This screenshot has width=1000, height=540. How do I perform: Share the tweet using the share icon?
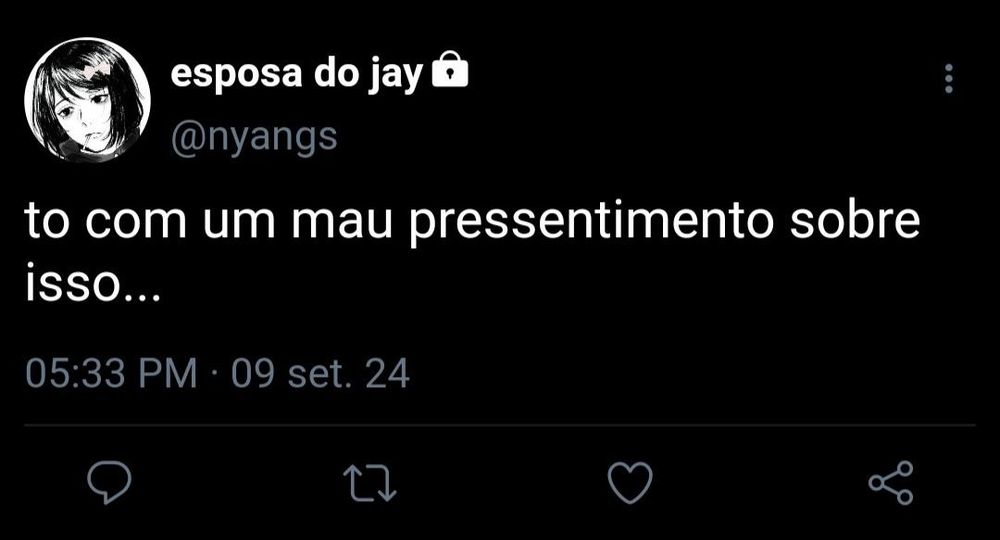tap(891, 483)
